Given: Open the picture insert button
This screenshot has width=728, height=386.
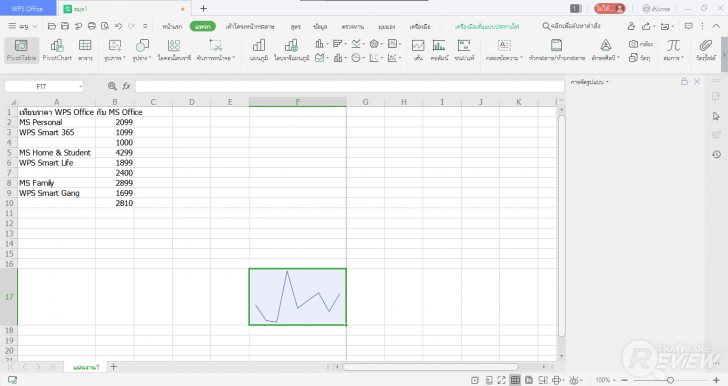Looking at the screenshot, I should 115,50.
